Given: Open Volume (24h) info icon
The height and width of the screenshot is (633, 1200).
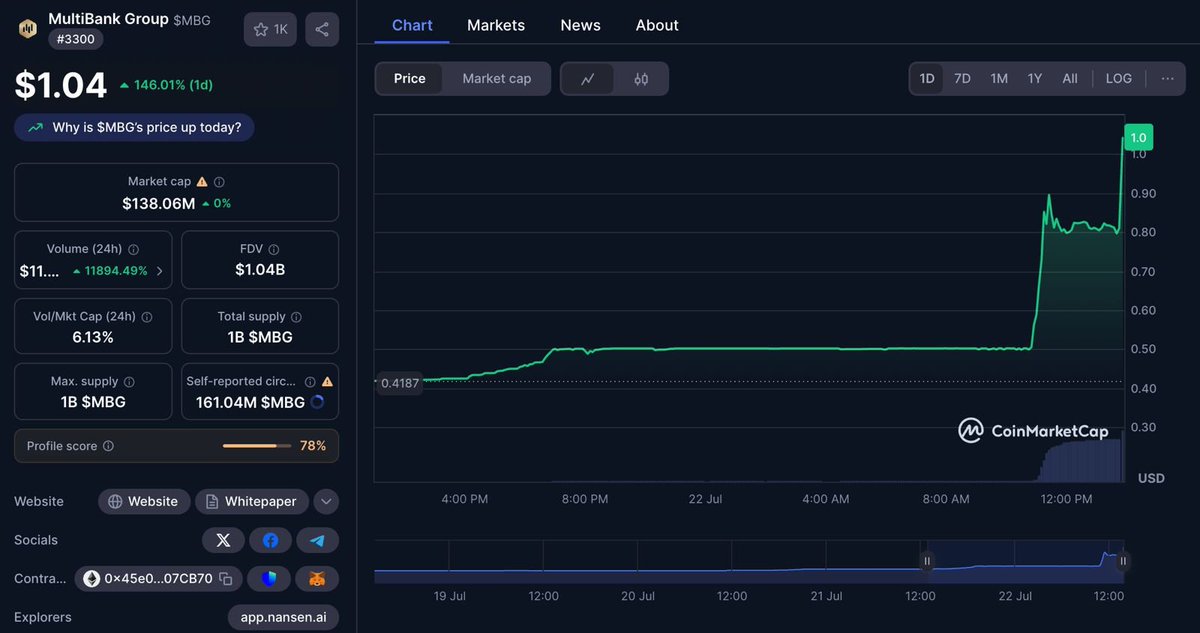Looking at the screenshot, I should (133, 249).
